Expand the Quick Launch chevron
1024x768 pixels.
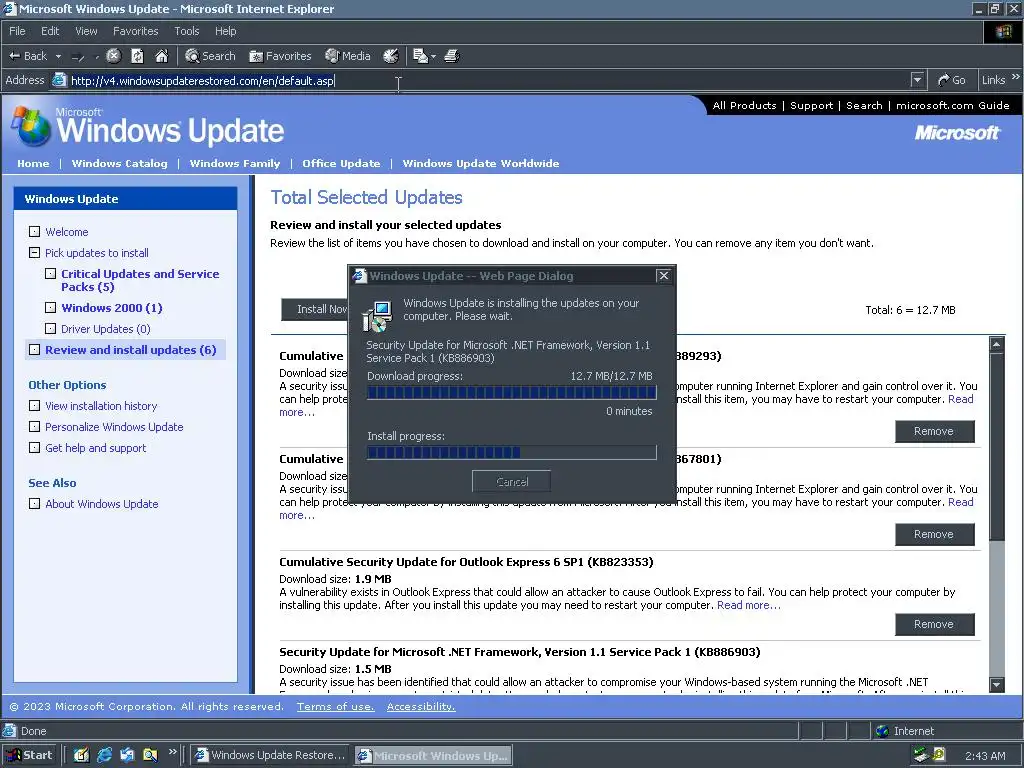[172, 752]
